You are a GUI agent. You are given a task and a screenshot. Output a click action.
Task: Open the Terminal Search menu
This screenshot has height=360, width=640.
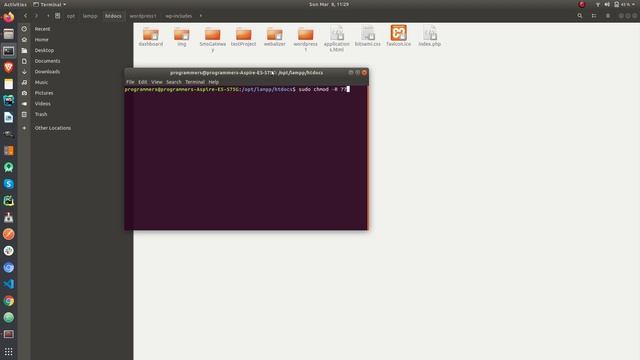[x=174, y=82]
